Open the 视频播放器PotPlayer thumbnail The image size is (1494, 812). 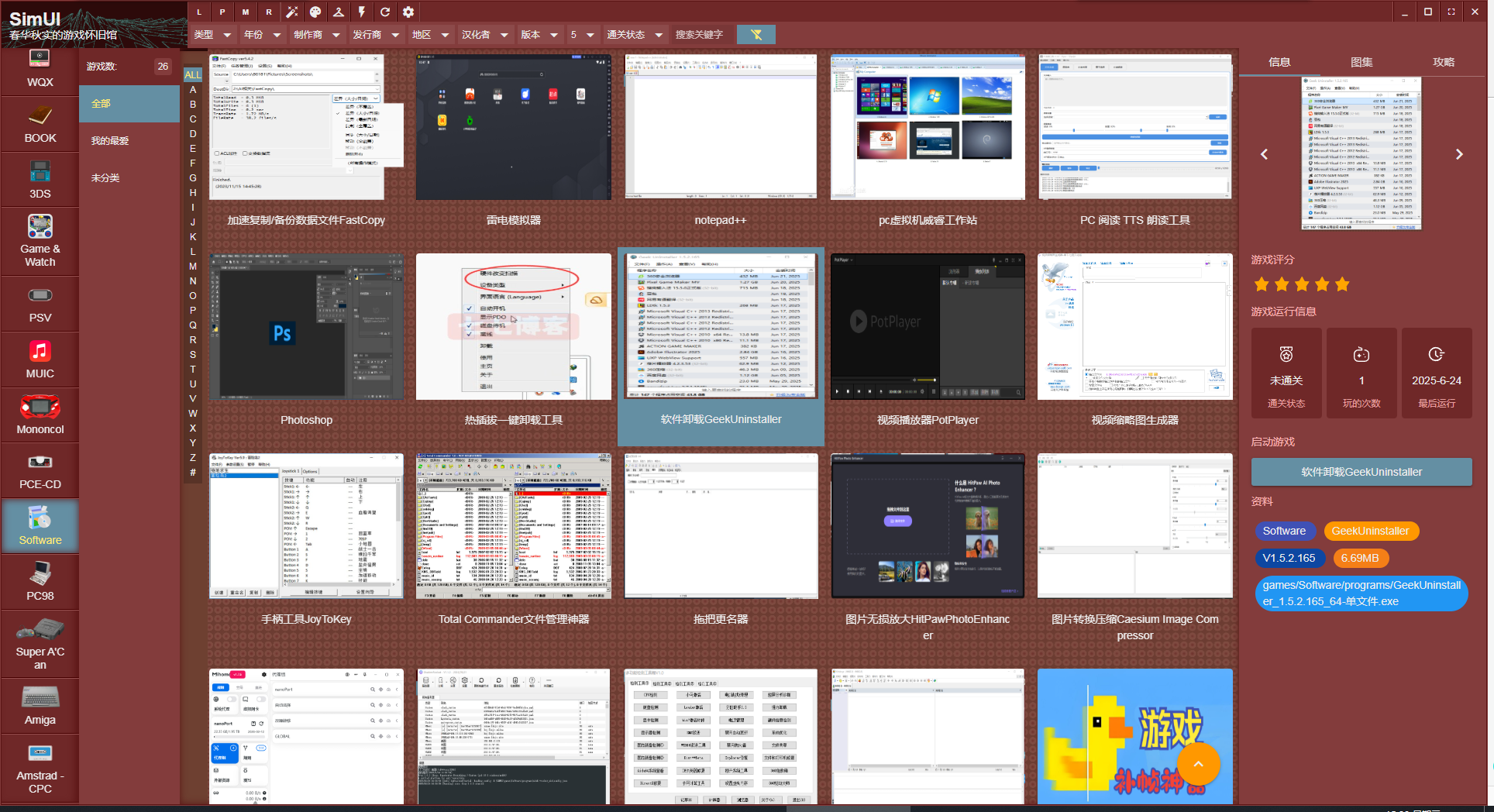(928, 326)
